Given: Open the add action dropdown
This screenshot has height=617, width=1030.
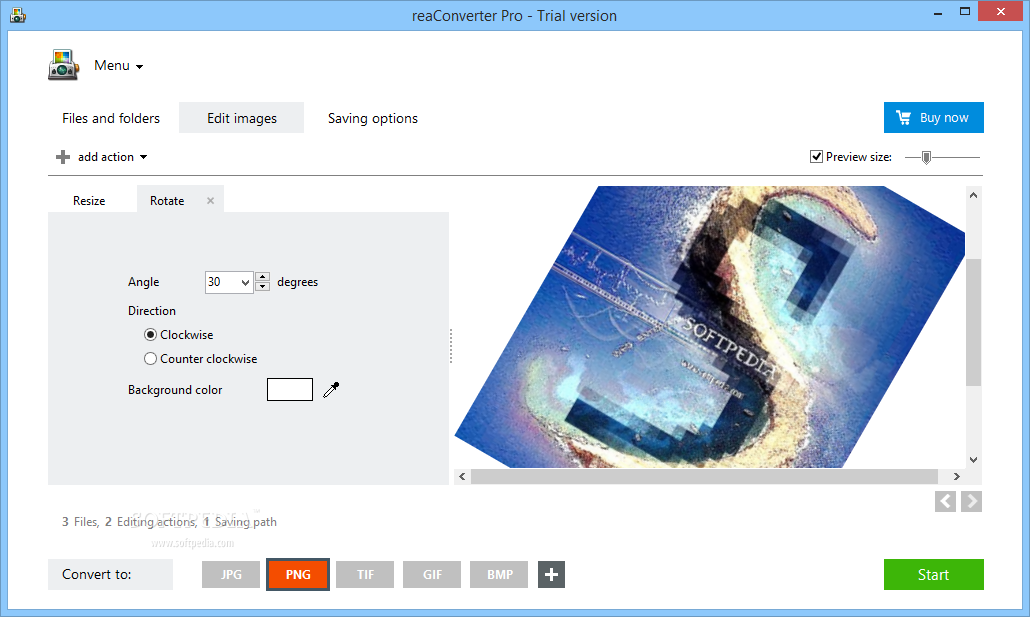Looking at the screenshot, I should [112, 157].
